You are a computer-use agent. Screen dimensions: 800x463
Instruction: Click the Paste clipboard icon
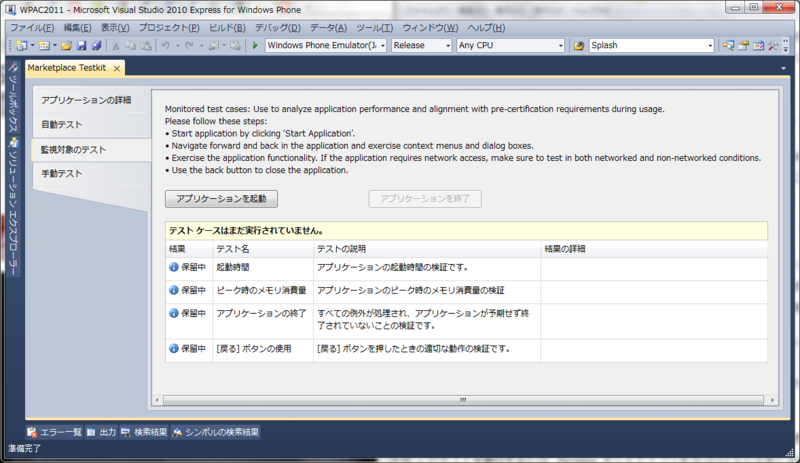tap(146, 45)
